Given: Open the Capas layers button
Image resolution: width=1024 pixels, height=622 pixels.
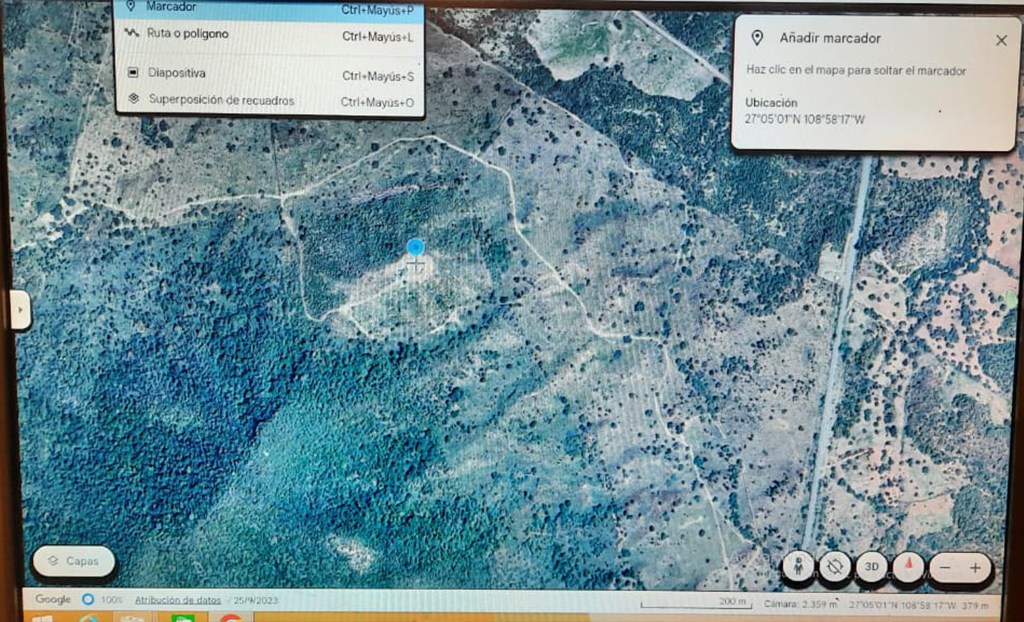Looking at the screenshot, I should [x=74, y=561].
